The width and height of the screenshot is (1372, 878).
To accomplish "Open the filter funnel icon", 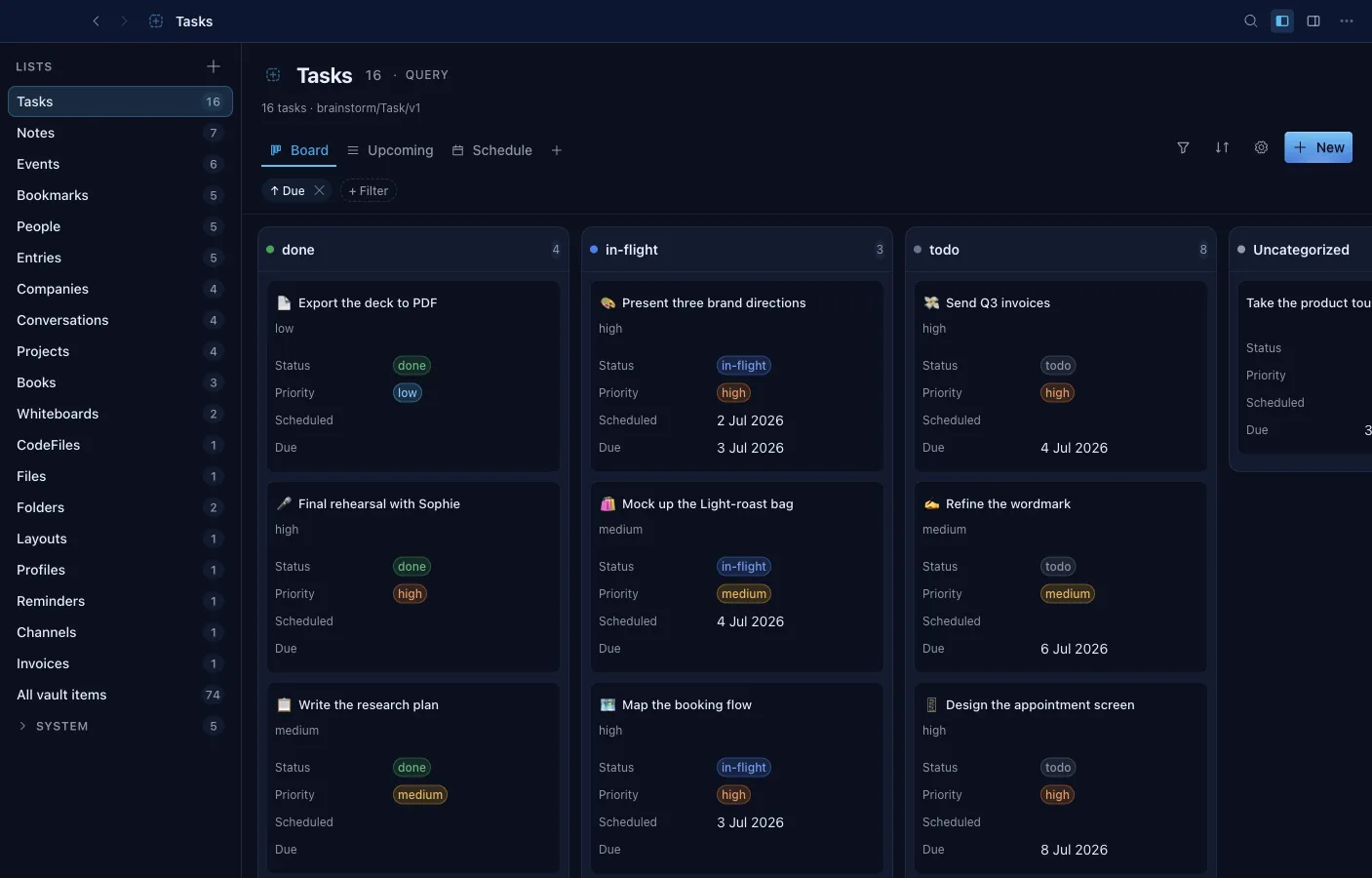I will [x=1183, y=147].
